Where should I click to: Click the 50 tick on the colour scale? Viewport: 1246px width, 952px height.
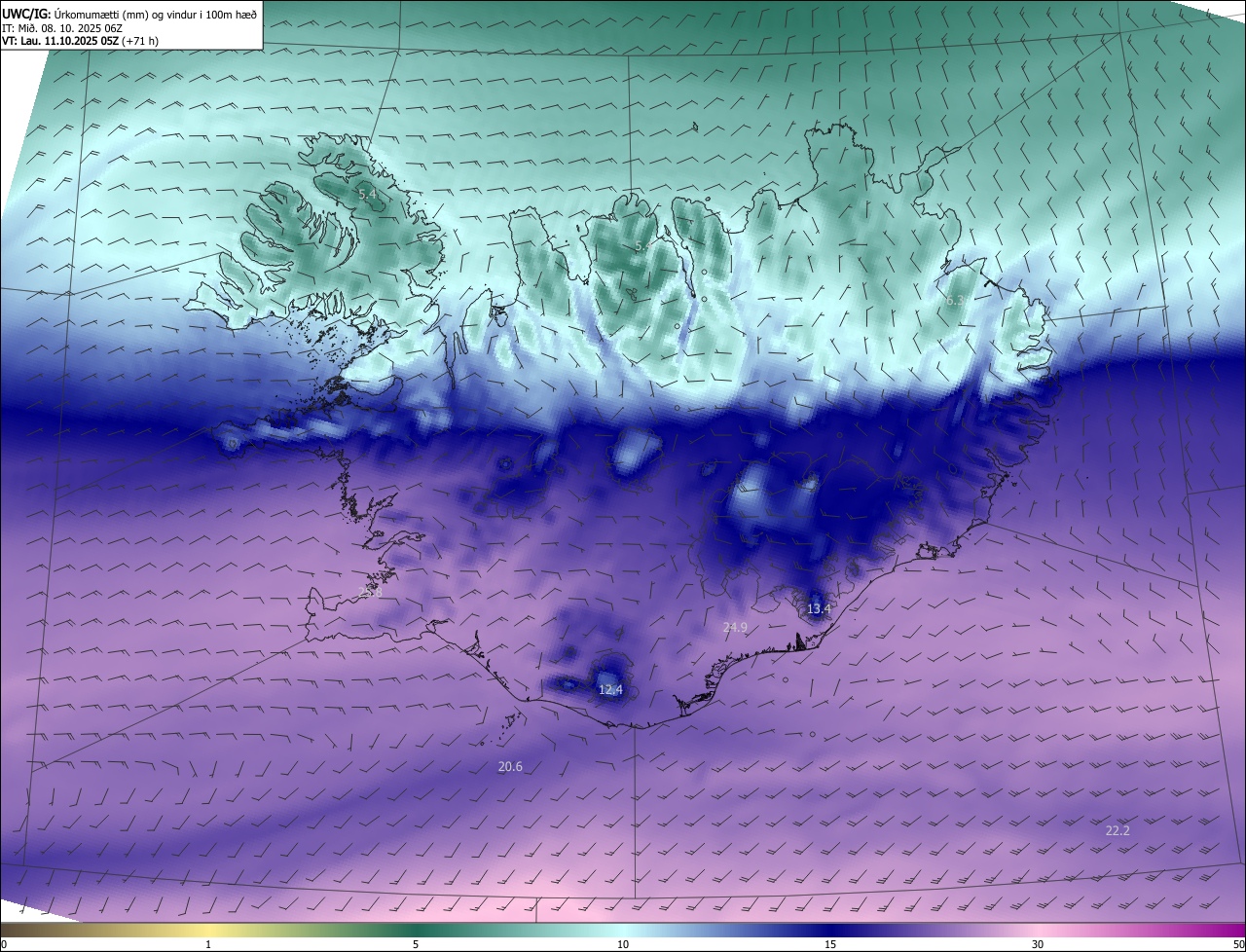1238,945
